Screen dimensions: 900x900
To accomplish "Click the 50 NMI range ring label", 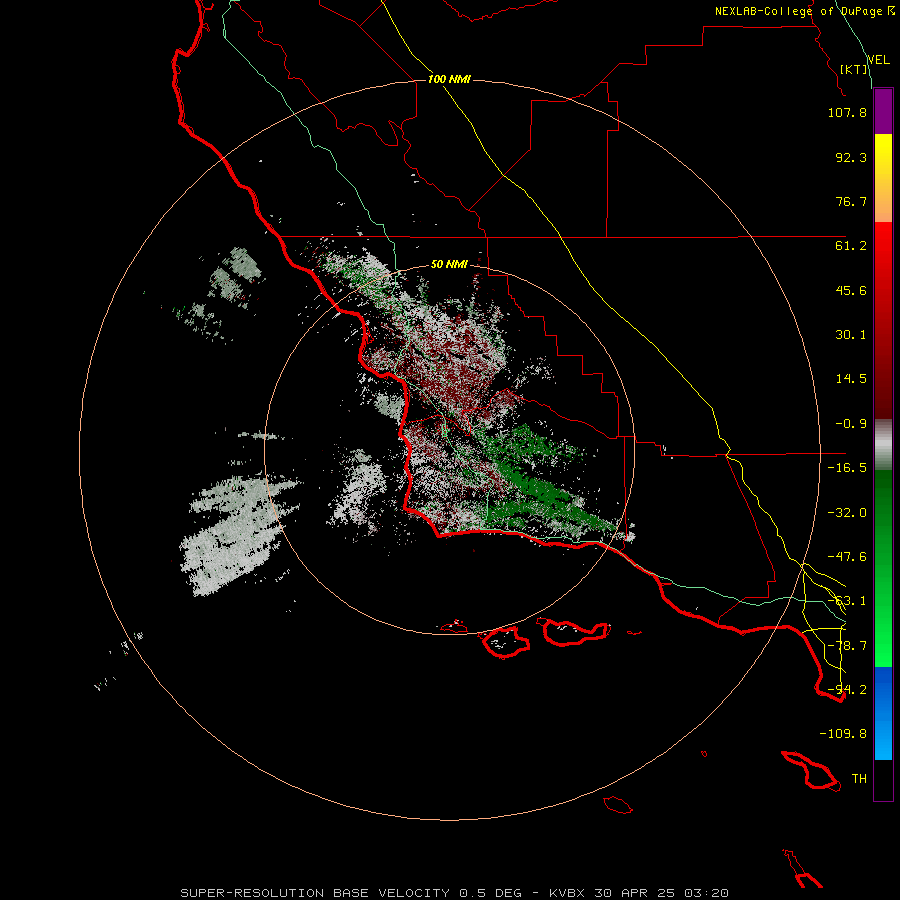I will click(449, 264).
